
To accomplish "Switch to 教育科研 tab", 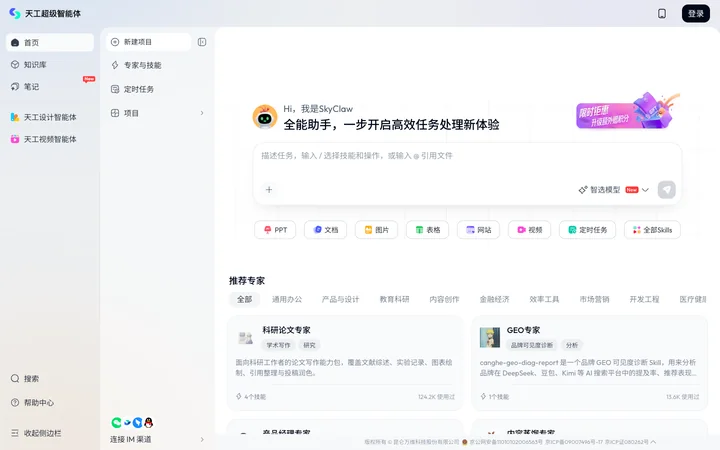I will point(394,299).
